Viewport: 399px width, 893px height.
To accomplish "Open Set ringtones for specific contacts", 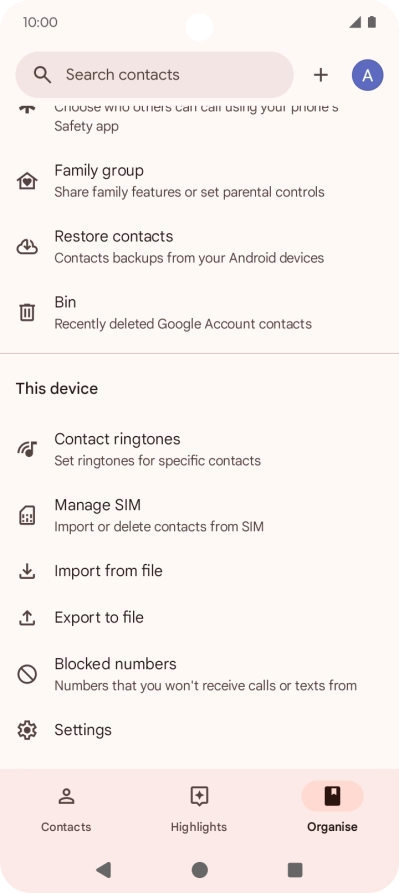I will coord(158,461).
